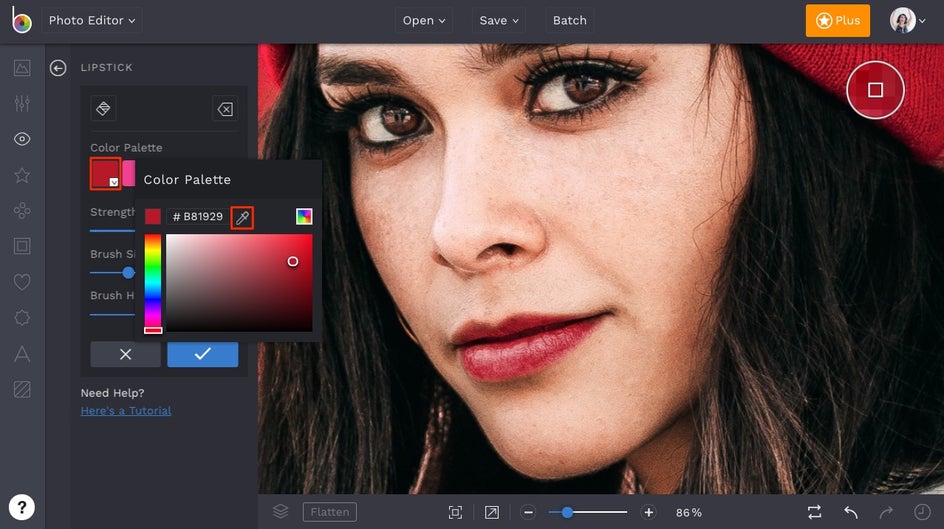The height and width of the screenshot is (529, 944).
Task: Toggle the compare original swap icon
Action: click(814, 512)
